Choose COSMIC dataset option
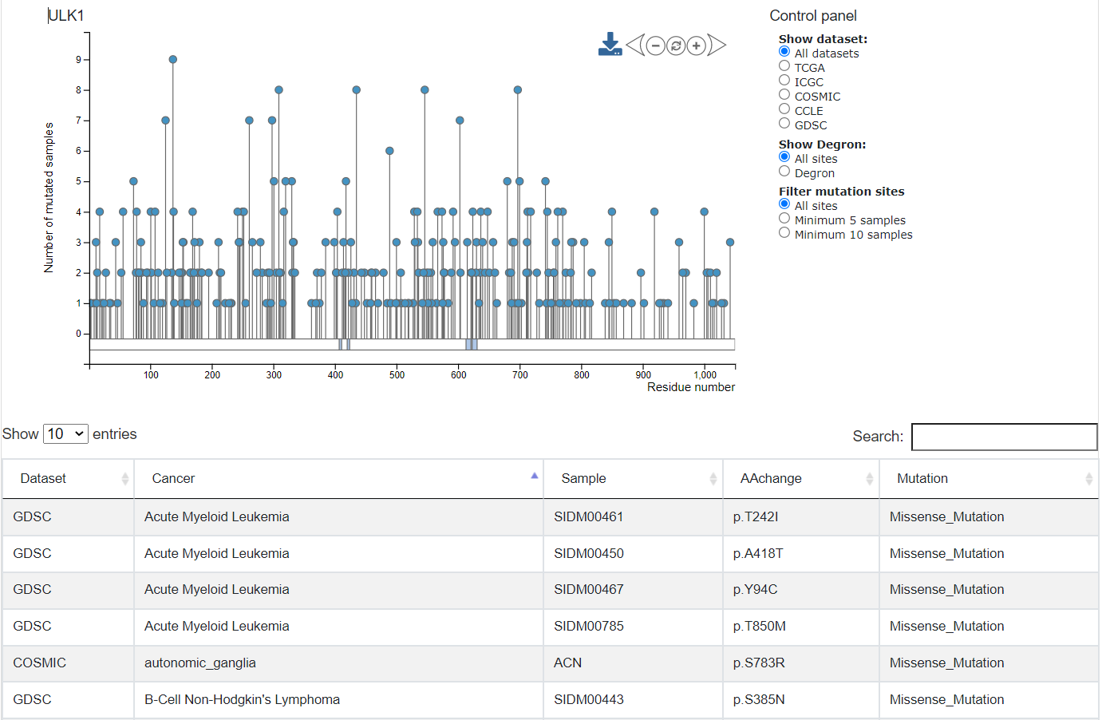This screenshot has height=720, width=1102. (785, 95)
